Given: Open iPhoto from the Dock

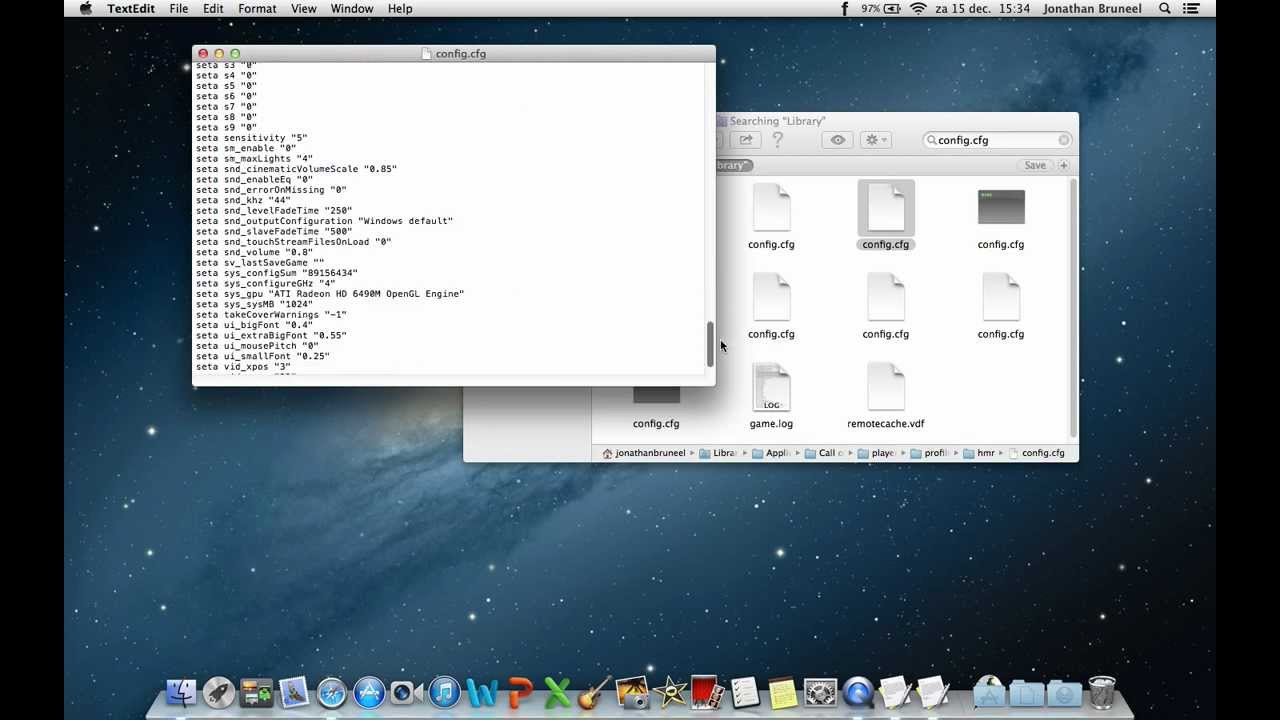Looking at the screenshot, I should 632,692.
